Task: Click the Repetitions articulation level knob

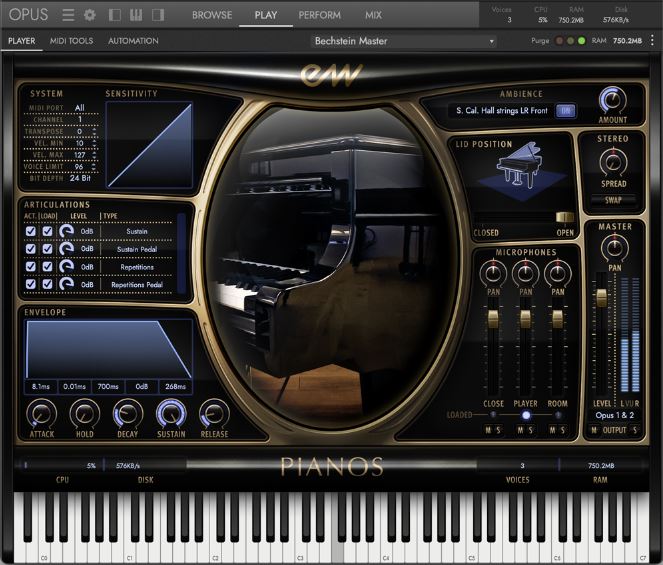Action: click(x=66, y=266)
